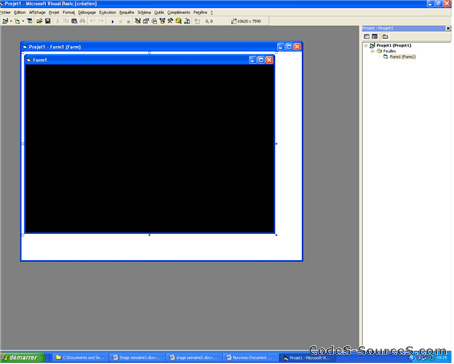The image size is (454, 364).
Task: Click the black Form1 design surface
Action: (150, 148)
